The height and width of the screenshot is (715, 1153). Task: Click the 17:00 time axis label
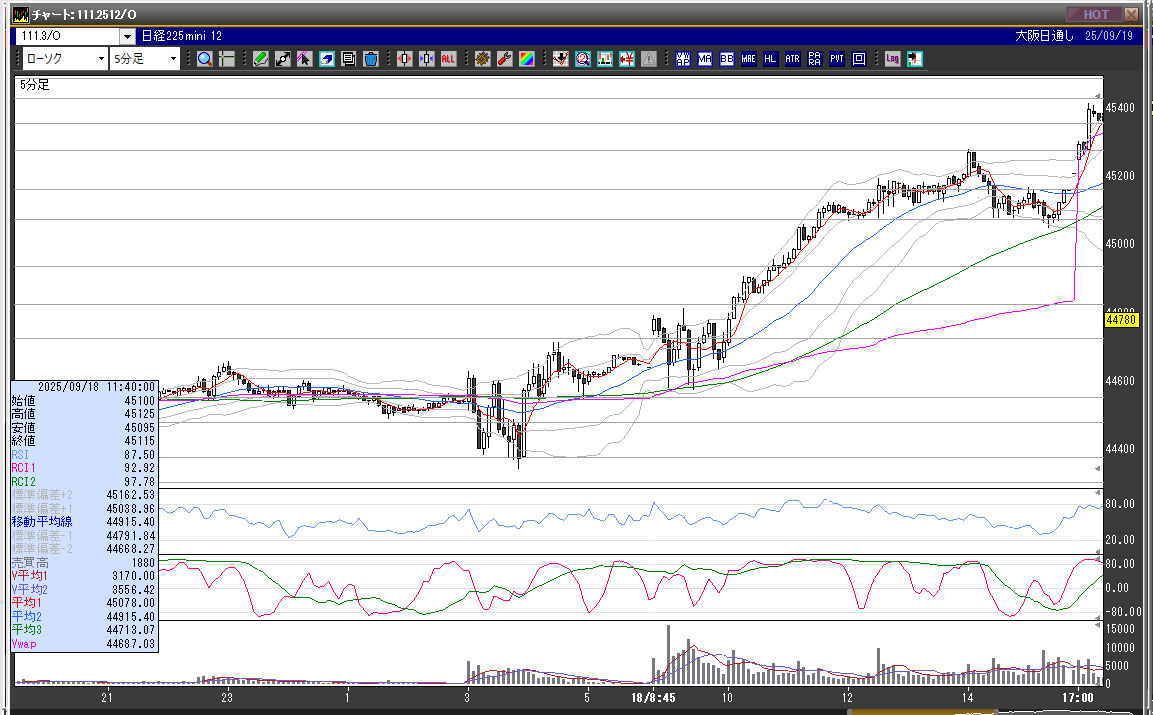pyautogui.click(x=1077, y=696)
